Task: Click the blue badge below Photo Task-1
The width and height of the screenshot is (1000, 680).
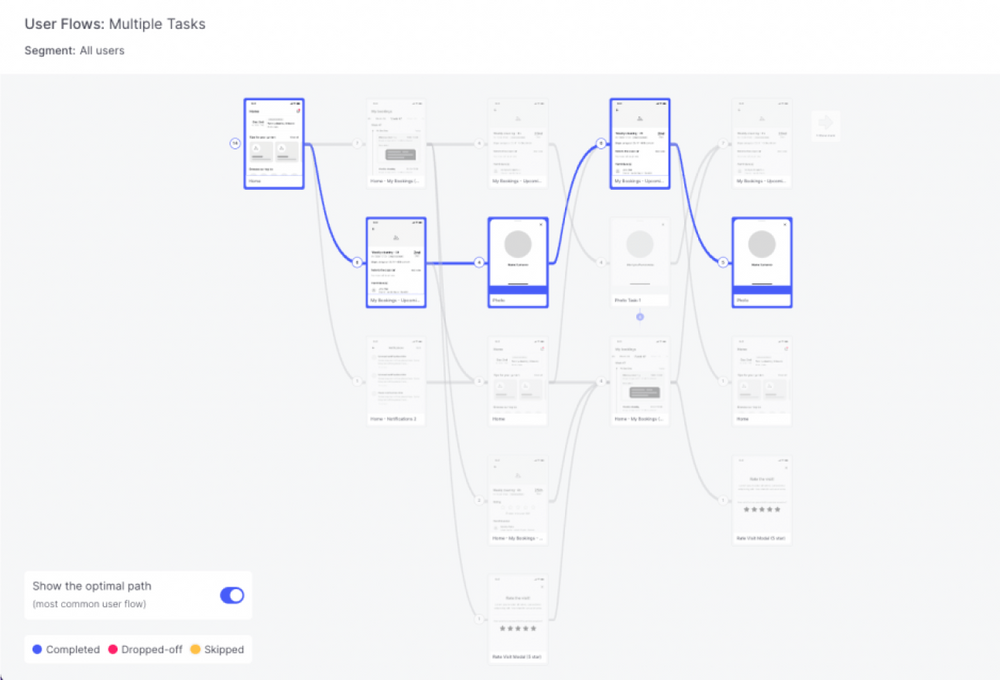Action: point(640,316)
